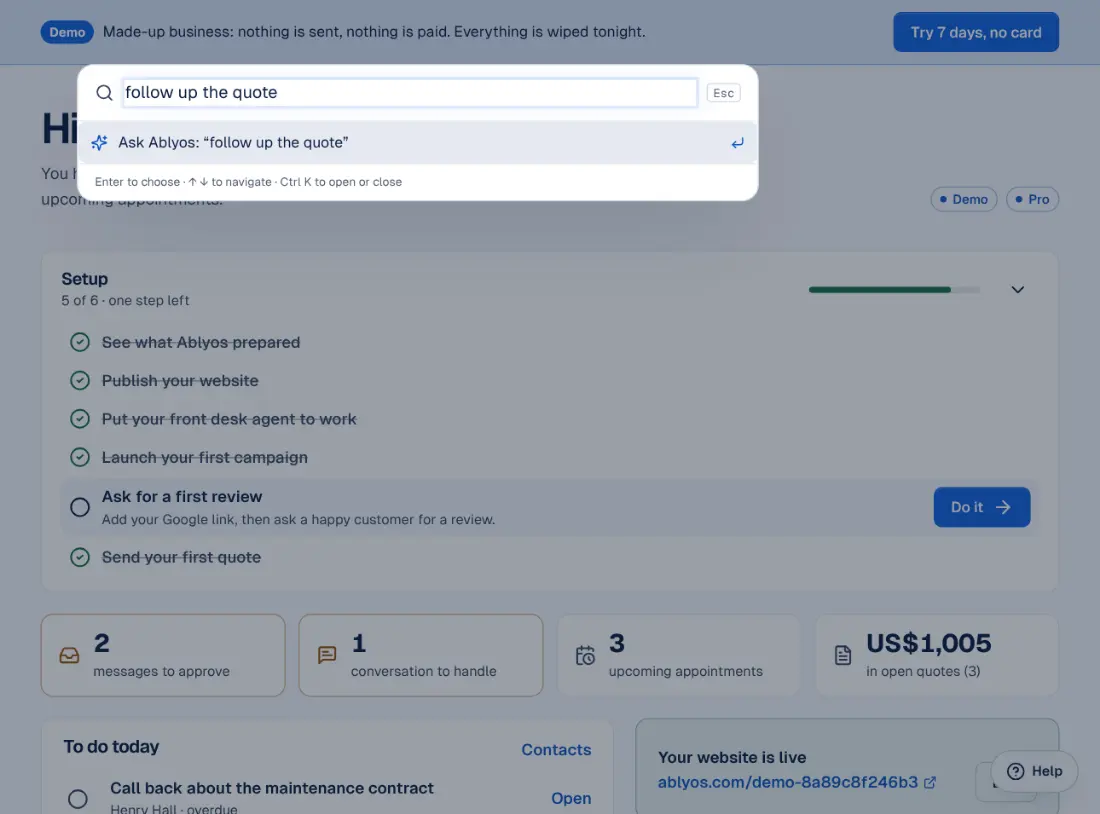This screenshot has width=1100, height=814.
Task: Click the inbox icon on messages to approve card
Action: [x=69, y=655]
